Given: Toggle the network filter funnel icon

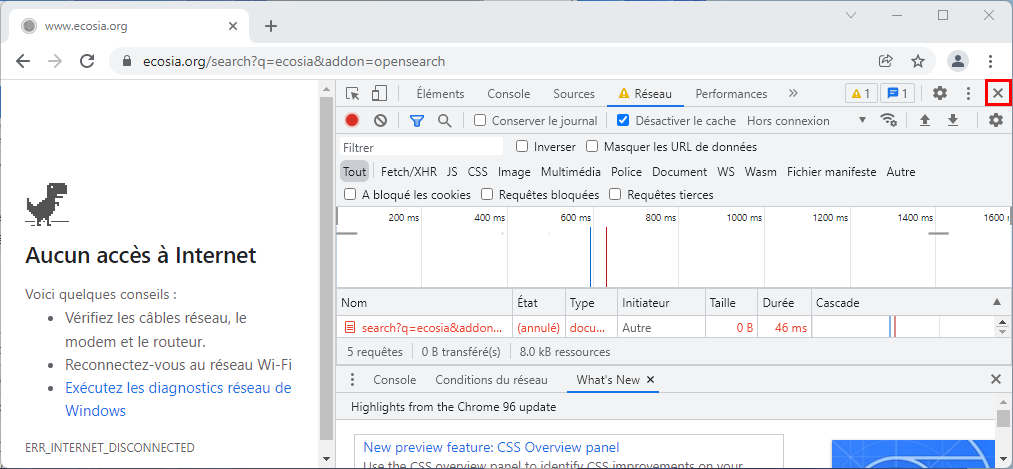Looking at the screenshot, I should [x=417, y=120].
